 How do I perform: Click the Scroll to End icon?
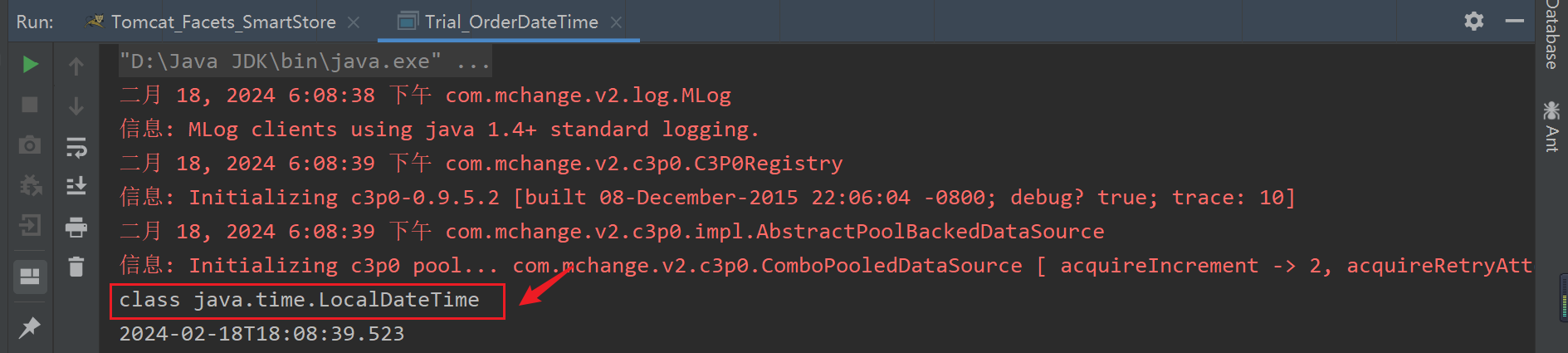coord(76,186)
